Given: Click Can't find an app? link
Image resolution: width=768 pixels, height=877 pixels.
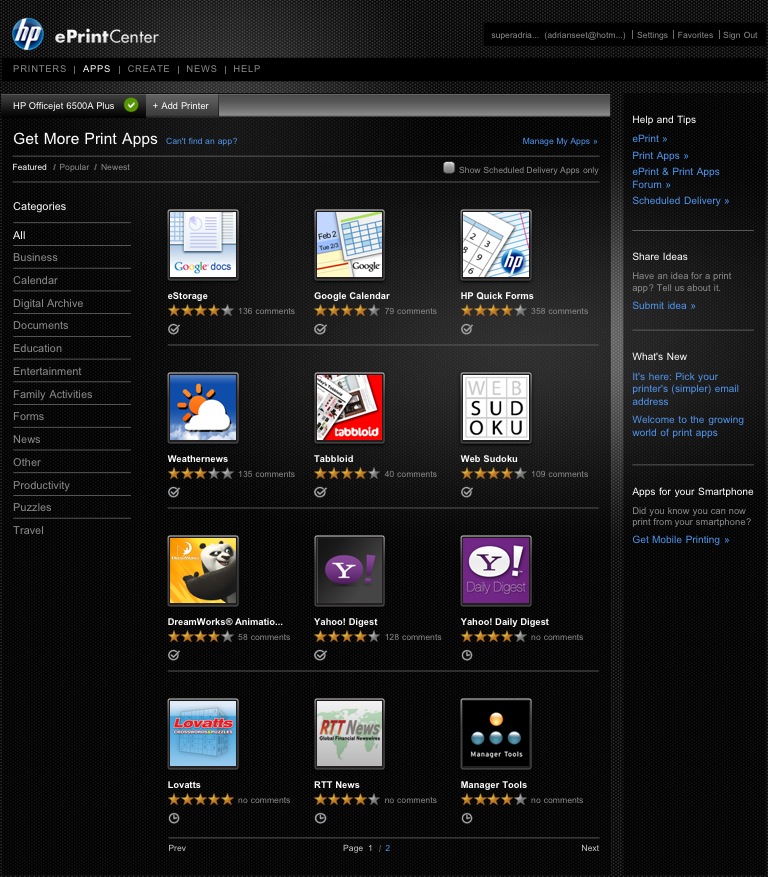Looking at the screenshot, I should click(x=201, y=141).
